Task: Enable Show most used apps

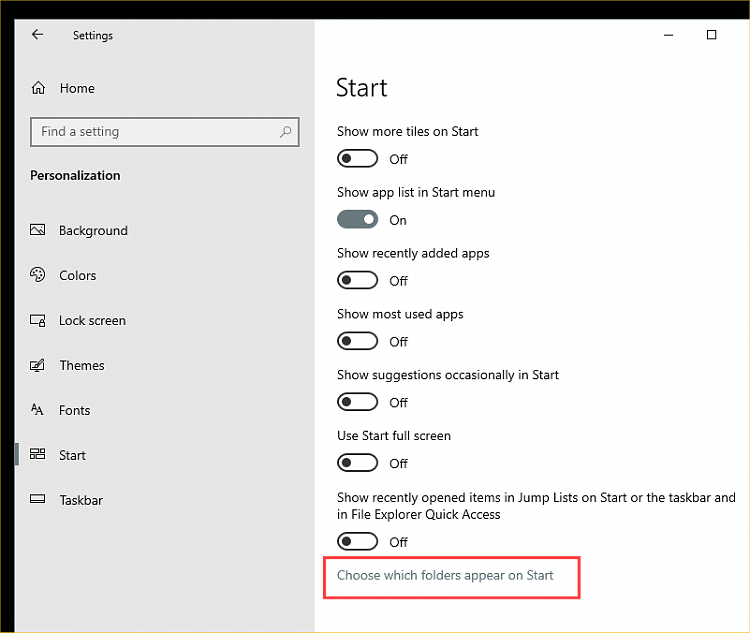Action: [x=358, y=342]
